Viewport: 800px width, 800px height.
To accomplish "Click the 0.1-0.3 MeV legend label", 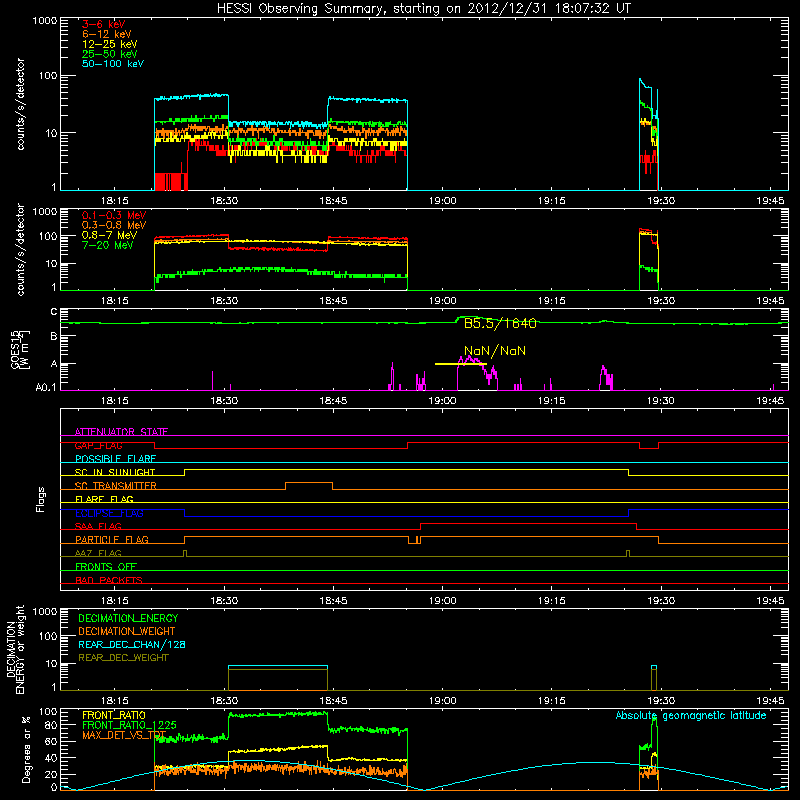I will (x=114, y=215).
